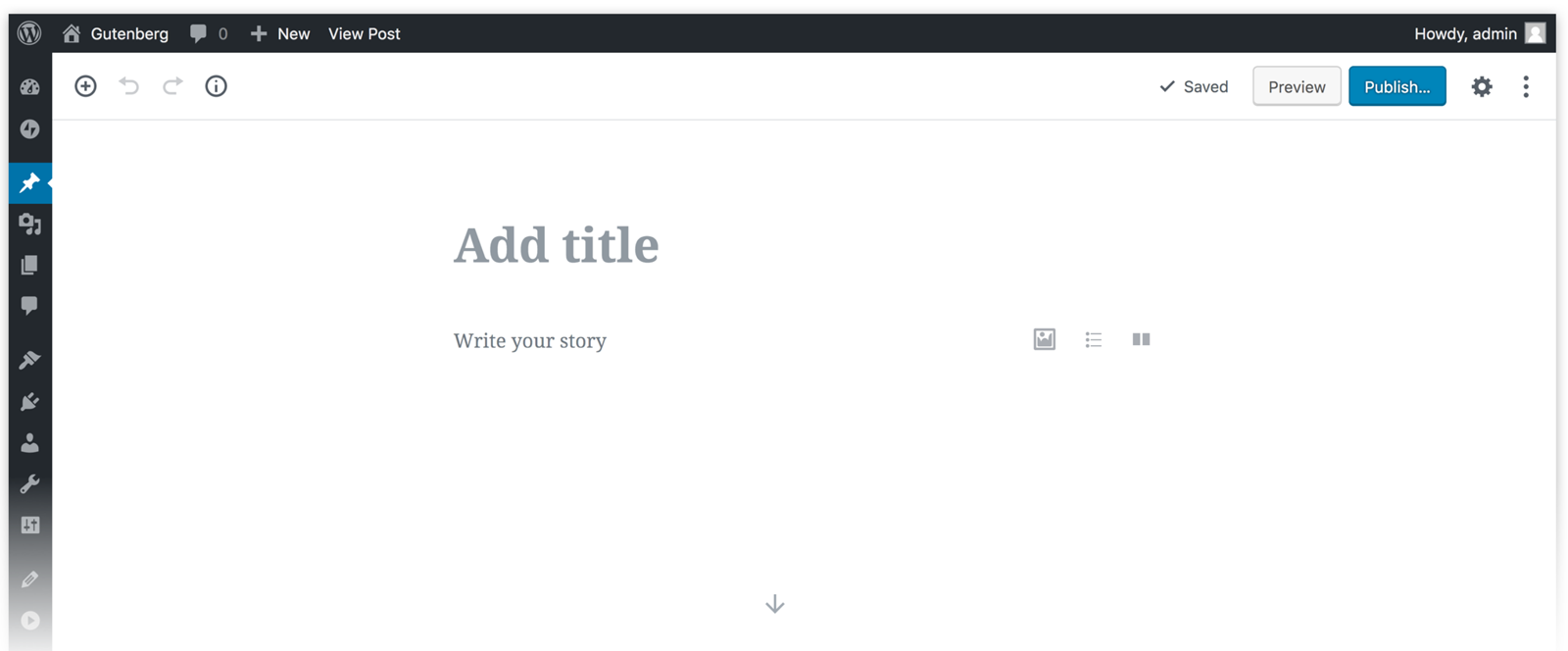Click the Publish button
The width and height of the screenshot is (1568, 651).
coord(1396,86)
